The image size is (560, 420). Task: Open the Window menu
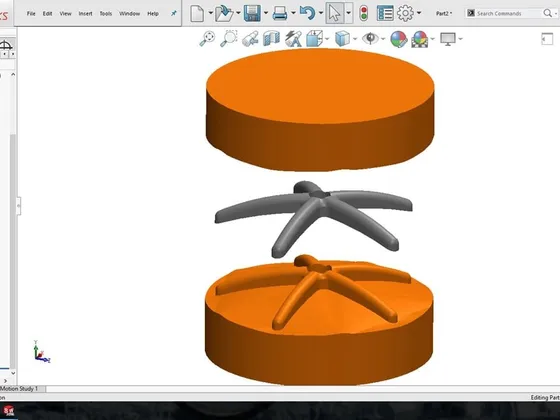click(129, 14)
